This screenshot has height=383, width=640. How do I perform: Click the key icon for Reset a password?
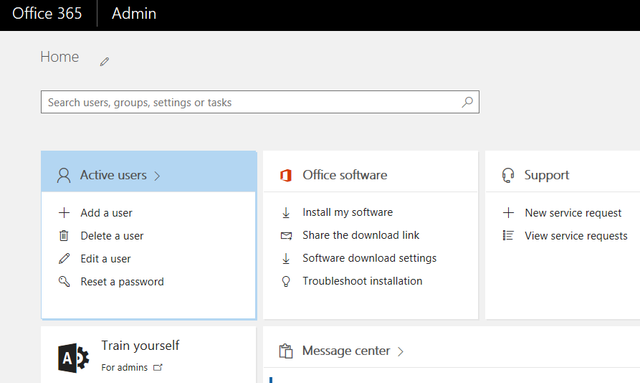[x=64, y=281]
